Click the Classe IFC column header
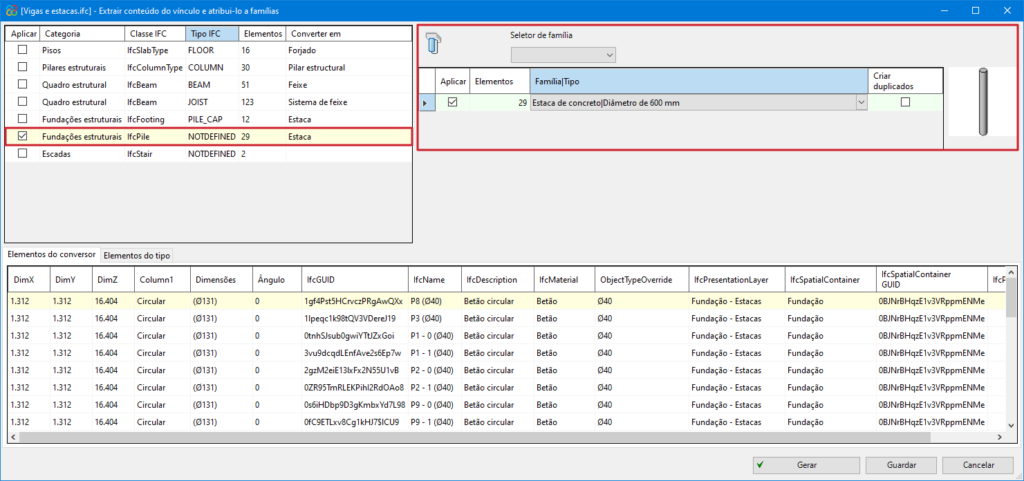1024x481 pixels. (x=154, y=33)
